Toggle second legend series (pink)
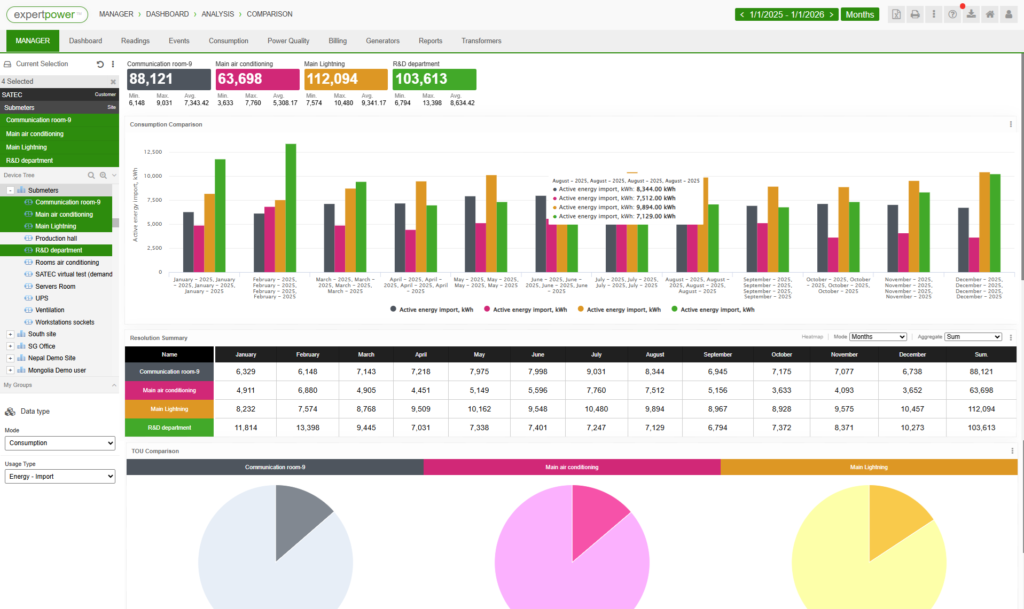 coord(526,309)
